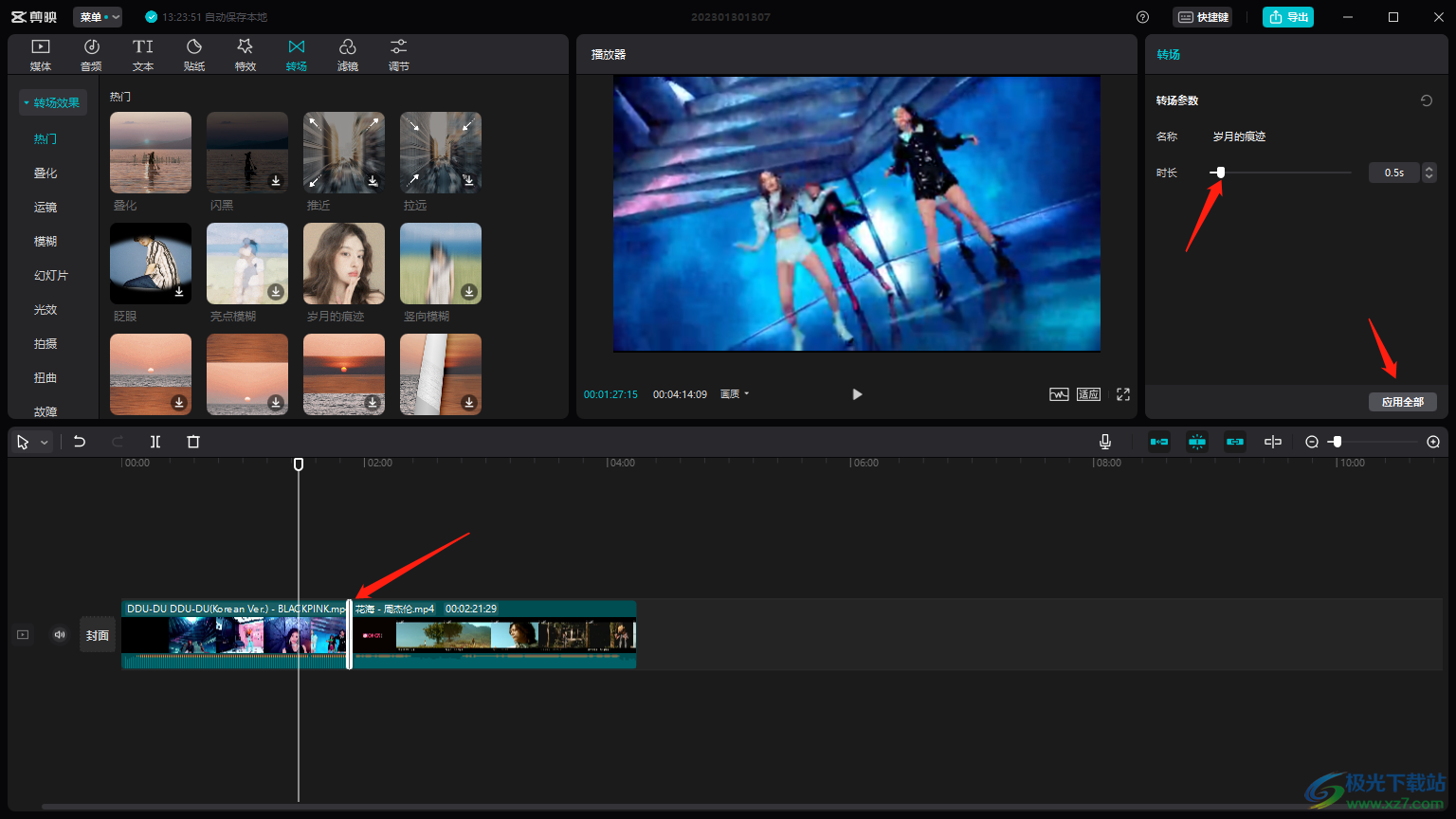Play the video in the player
This screenshot has height=819, width=1456.
pos(857,394)
